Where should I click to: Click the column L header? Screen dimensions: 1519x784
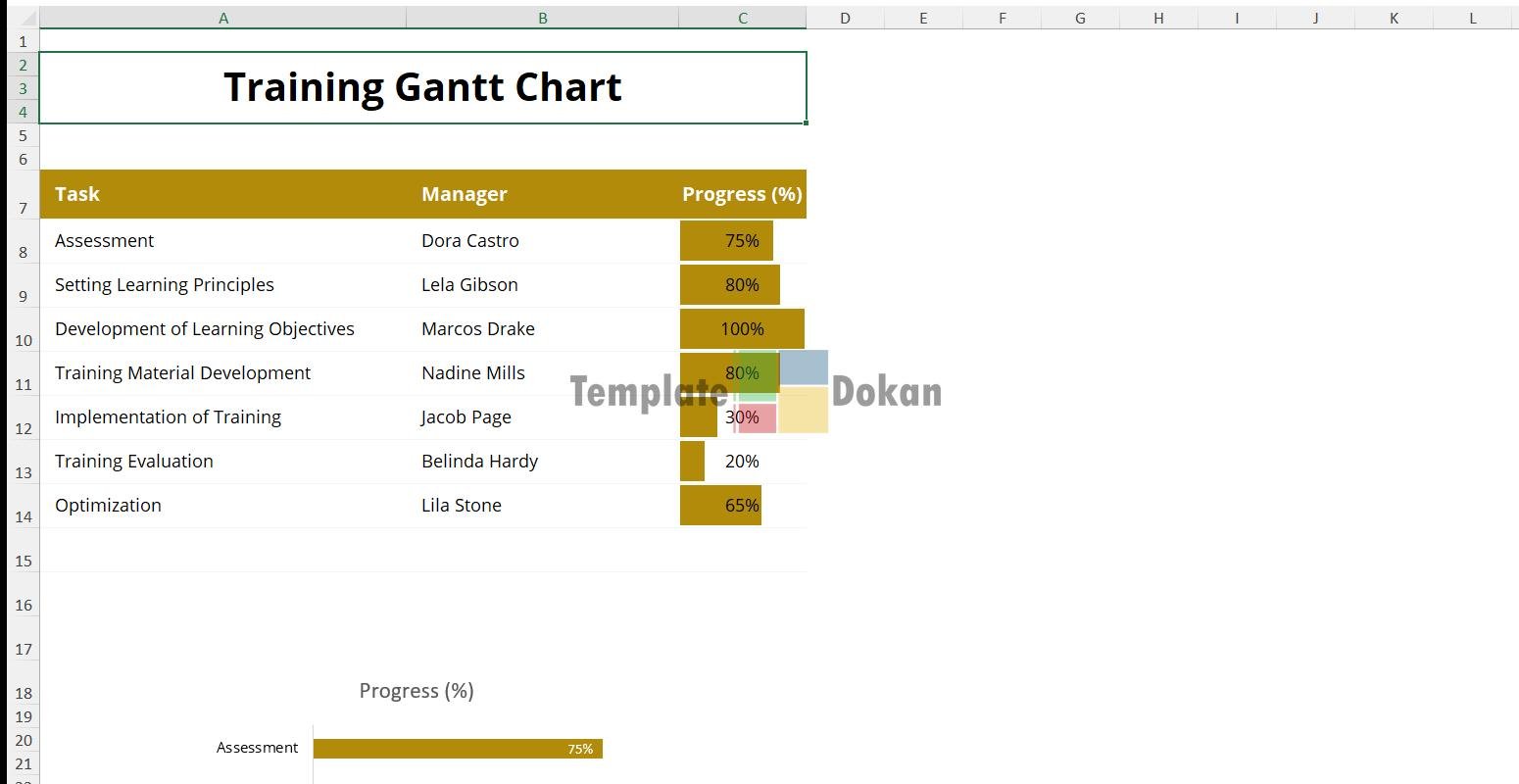[1472, 18]
